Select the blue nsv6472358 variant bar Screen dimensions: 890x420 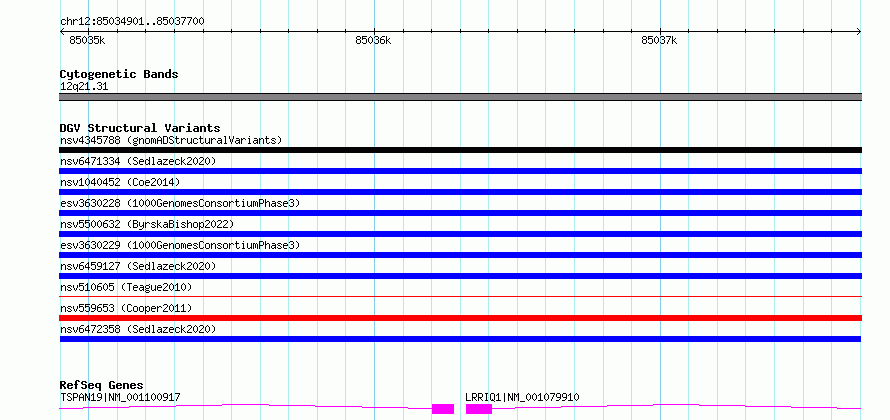coord(460,339)
